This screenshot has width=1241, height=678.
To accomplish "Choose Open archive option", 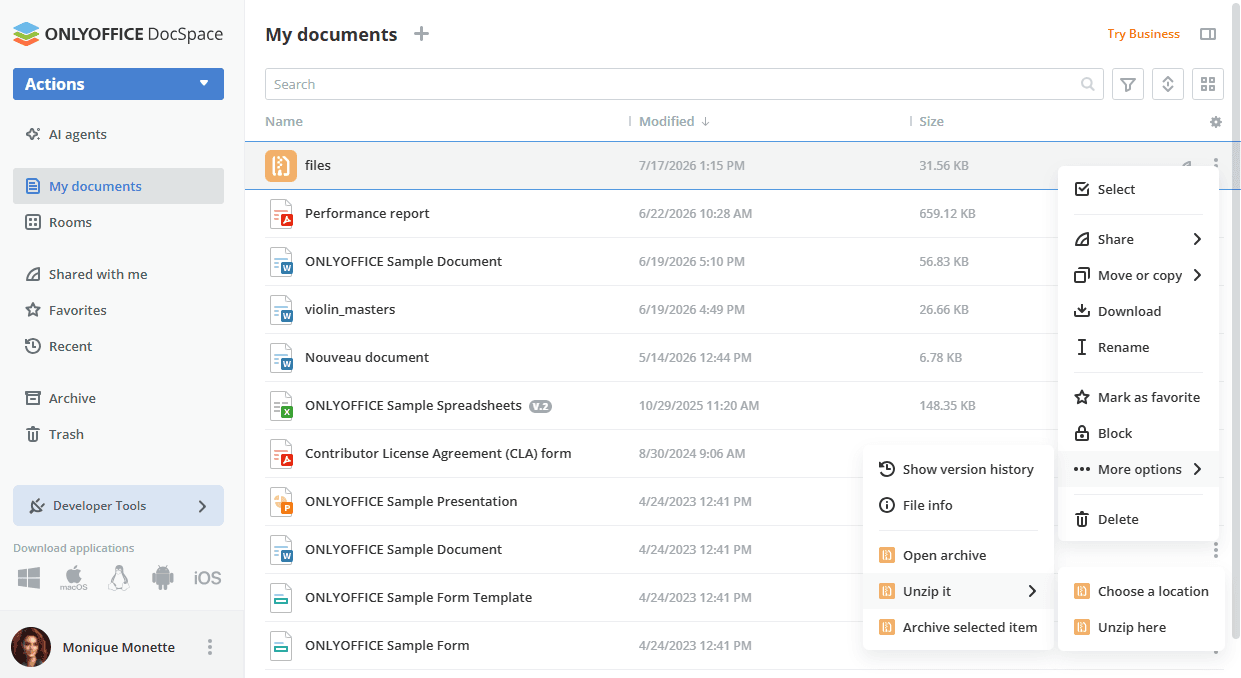I will [x=958, y=555].
